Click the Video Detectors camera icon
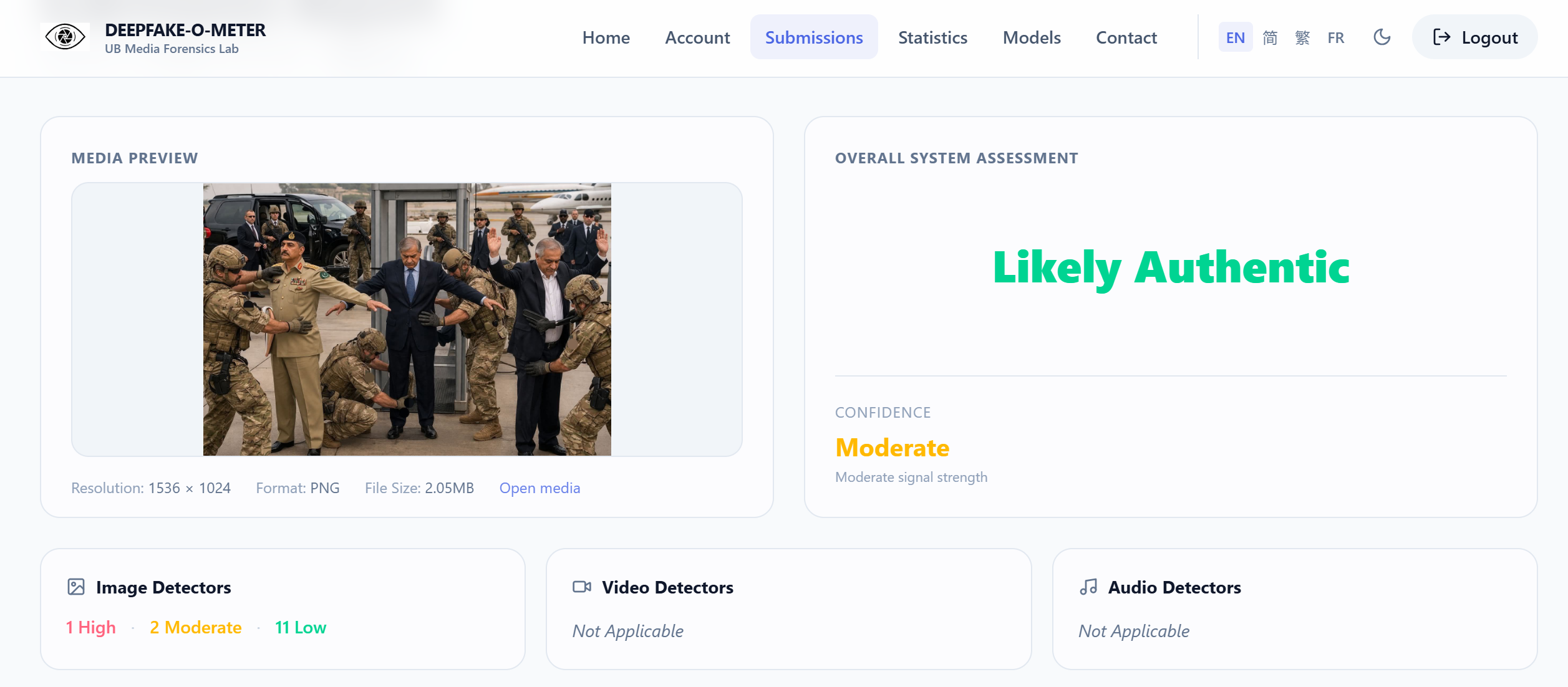 tap(581, 587)
